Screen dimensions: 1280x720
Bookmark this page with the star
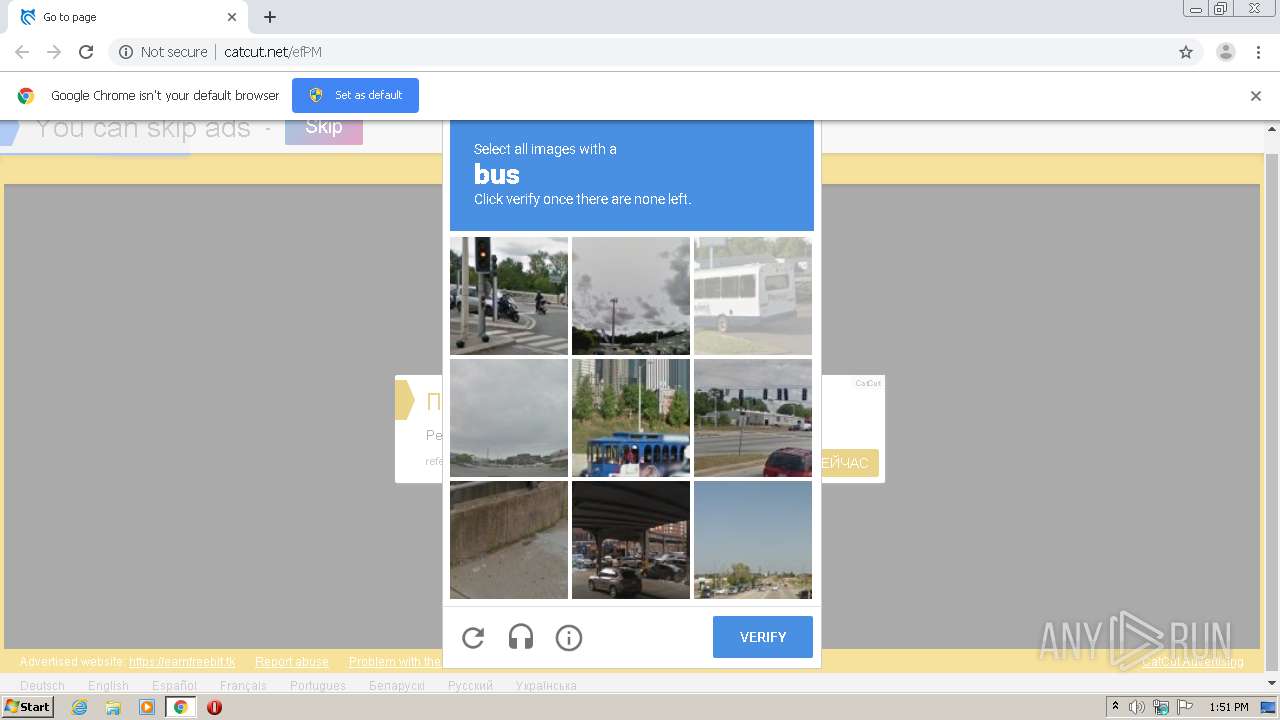coord(1186,52)
